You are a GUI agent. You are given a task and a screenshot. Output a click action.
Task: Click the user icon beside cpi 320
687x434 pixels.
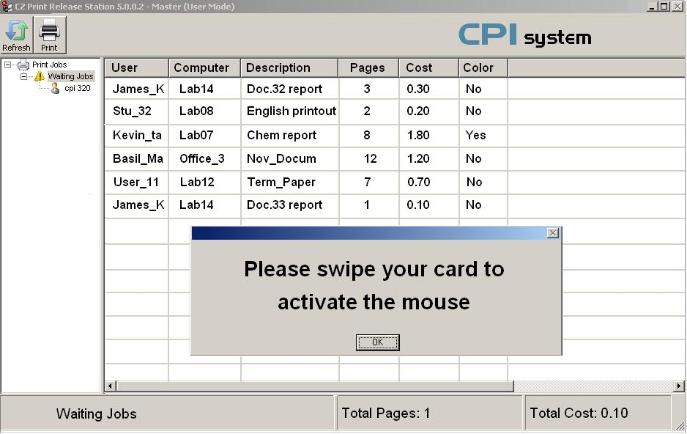[x=55, y=87]
